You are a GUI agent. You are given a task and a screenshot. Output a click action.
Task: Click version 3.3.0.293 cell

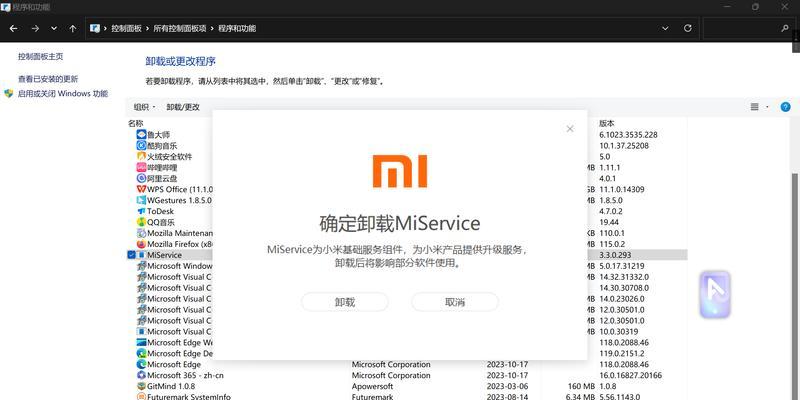[x=615, y=255]
